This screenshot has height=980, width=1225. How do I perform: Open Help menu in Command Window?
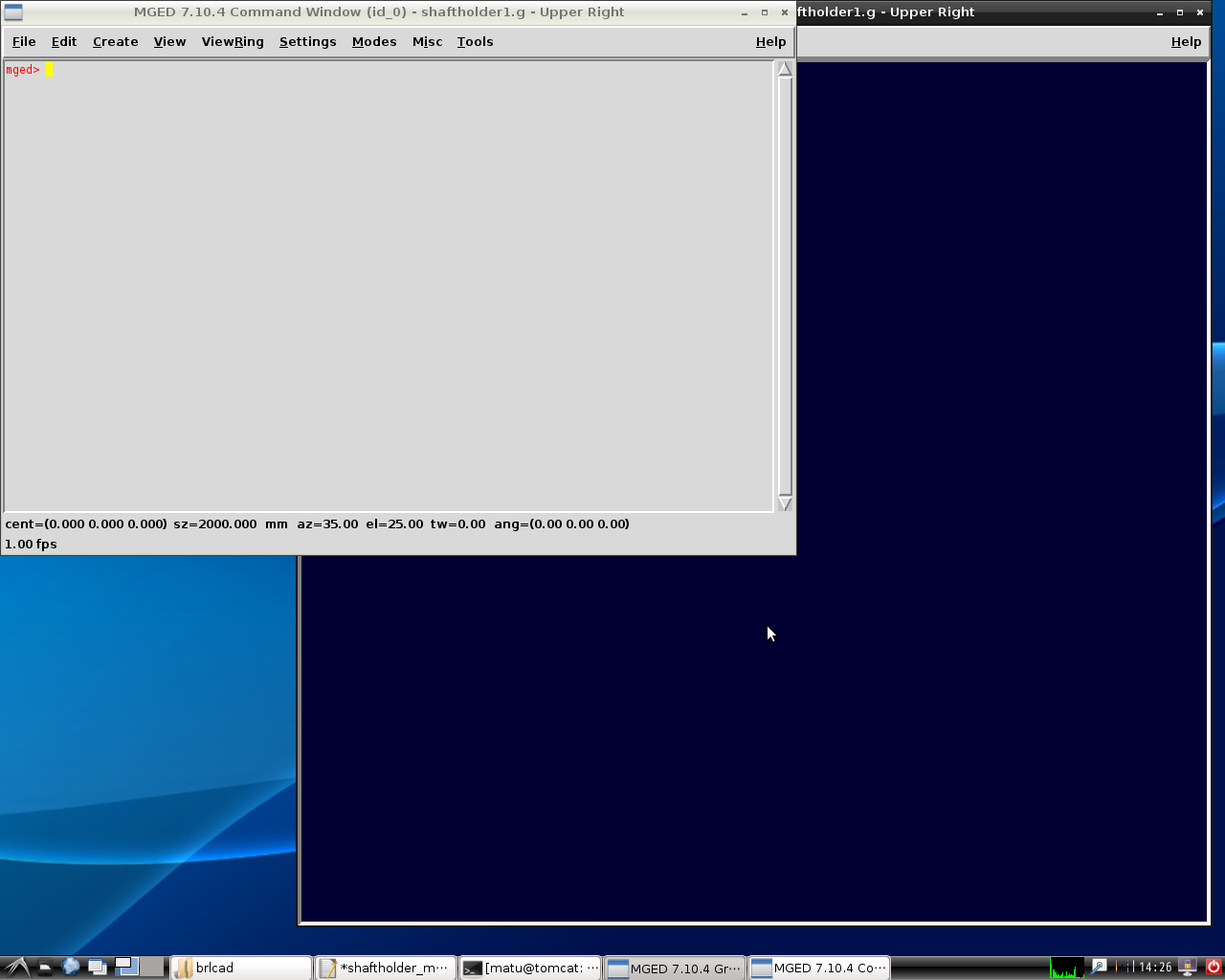tap(771, 41)
